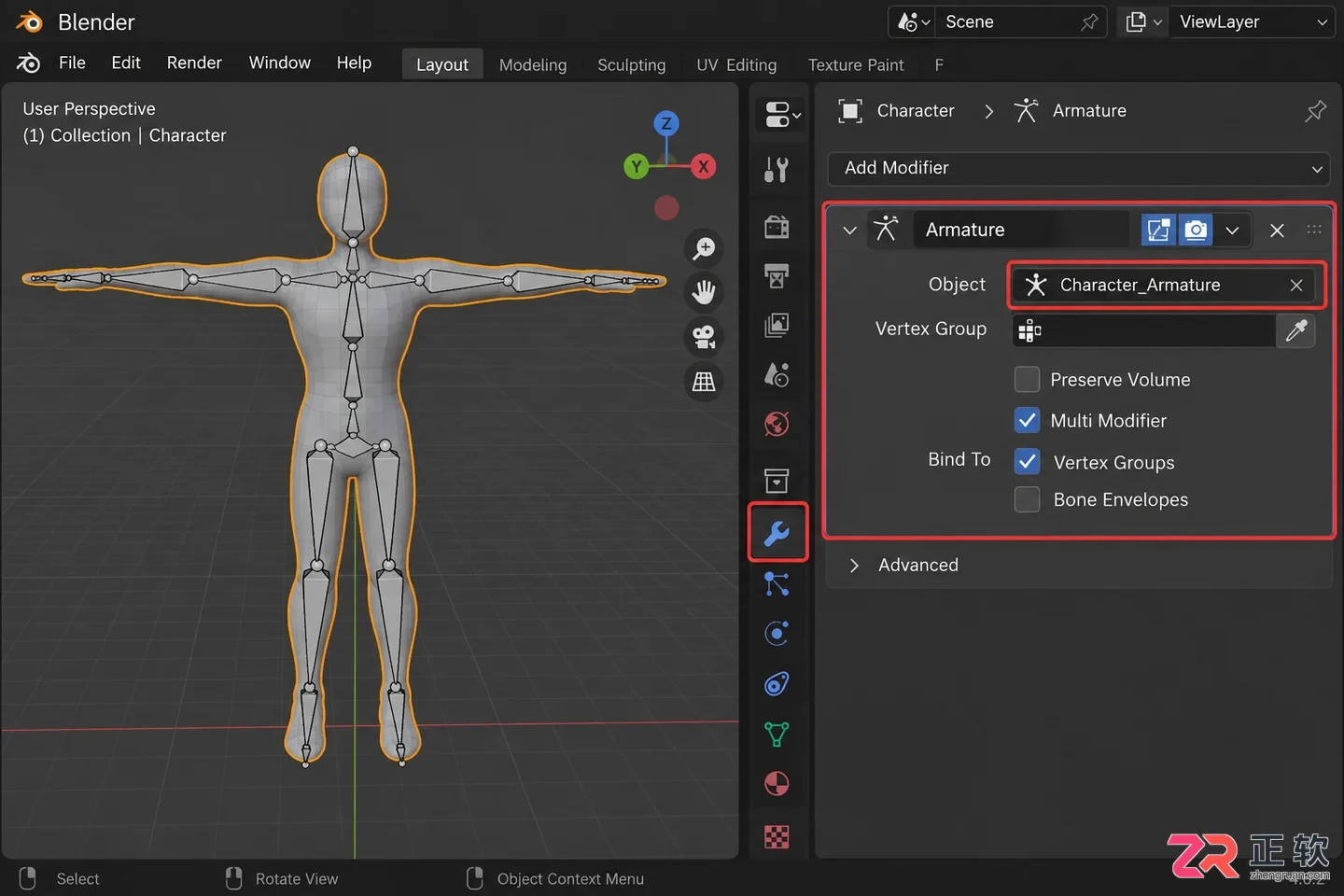Grab the modifier drag handle dots
Image resolution: width=1344 pixels, height=896 pixels.
(x=1314, y=230)
